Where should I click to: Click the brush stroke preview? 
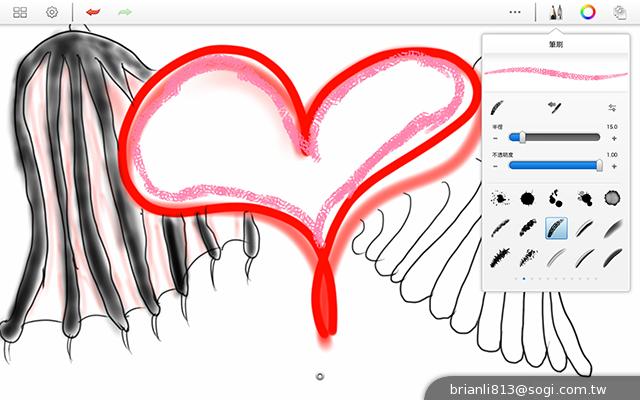click(x=555, y=72)
